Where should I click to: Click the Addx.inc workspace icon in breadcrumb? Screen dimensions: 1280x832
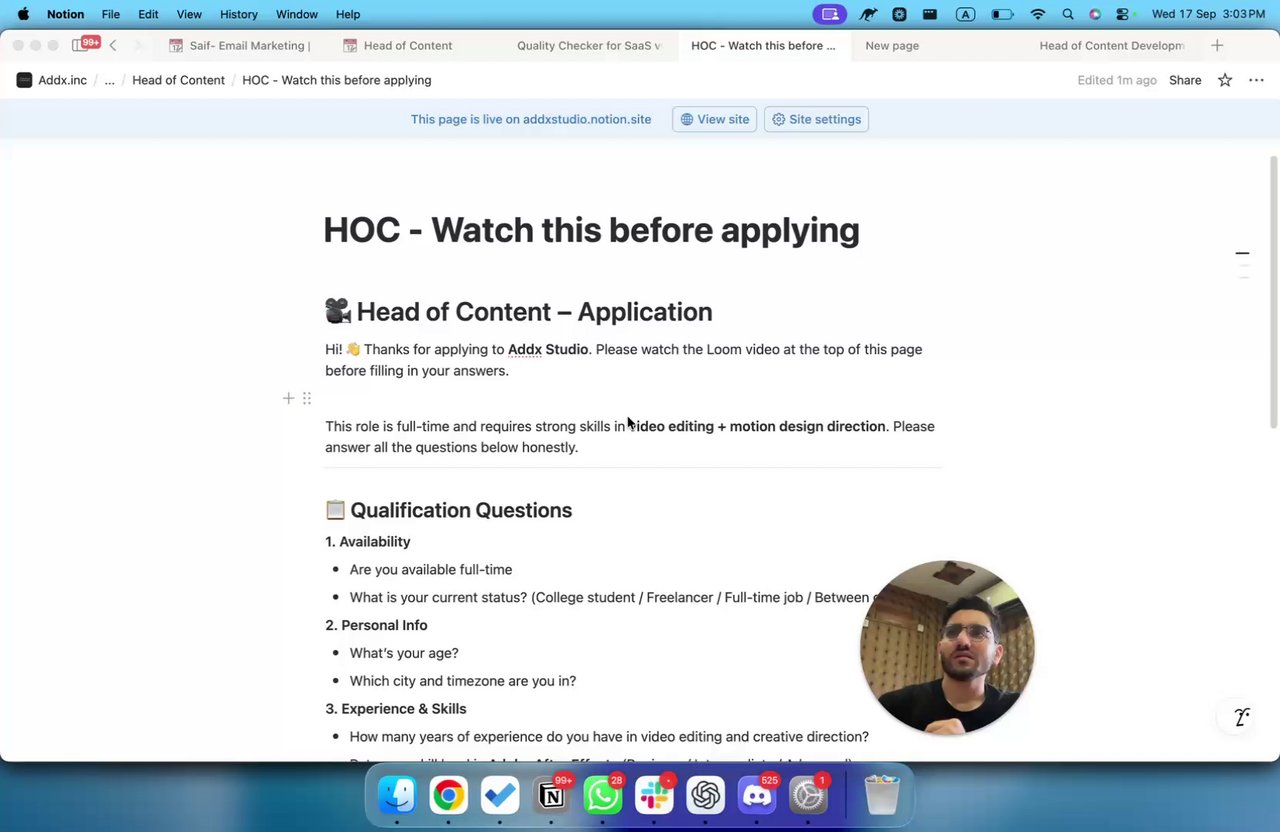click(x=24, y=80)
